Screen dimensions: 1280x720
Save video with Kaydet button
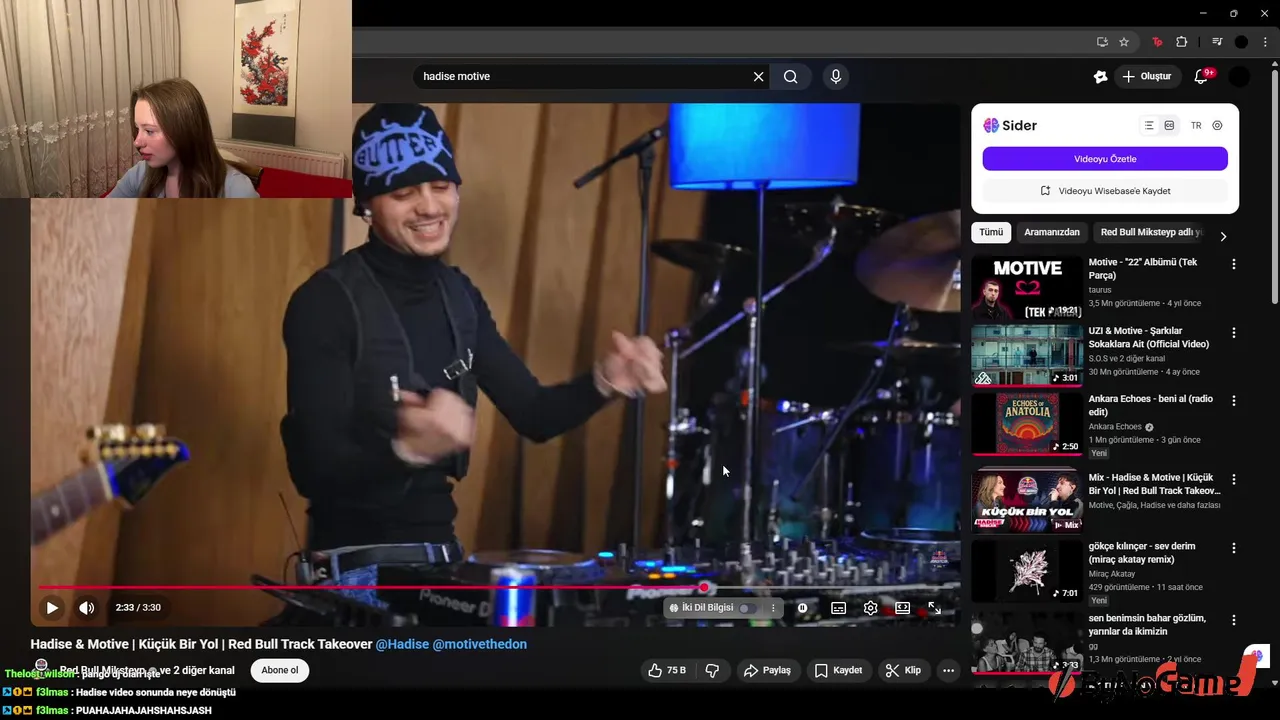click(838, 670)
